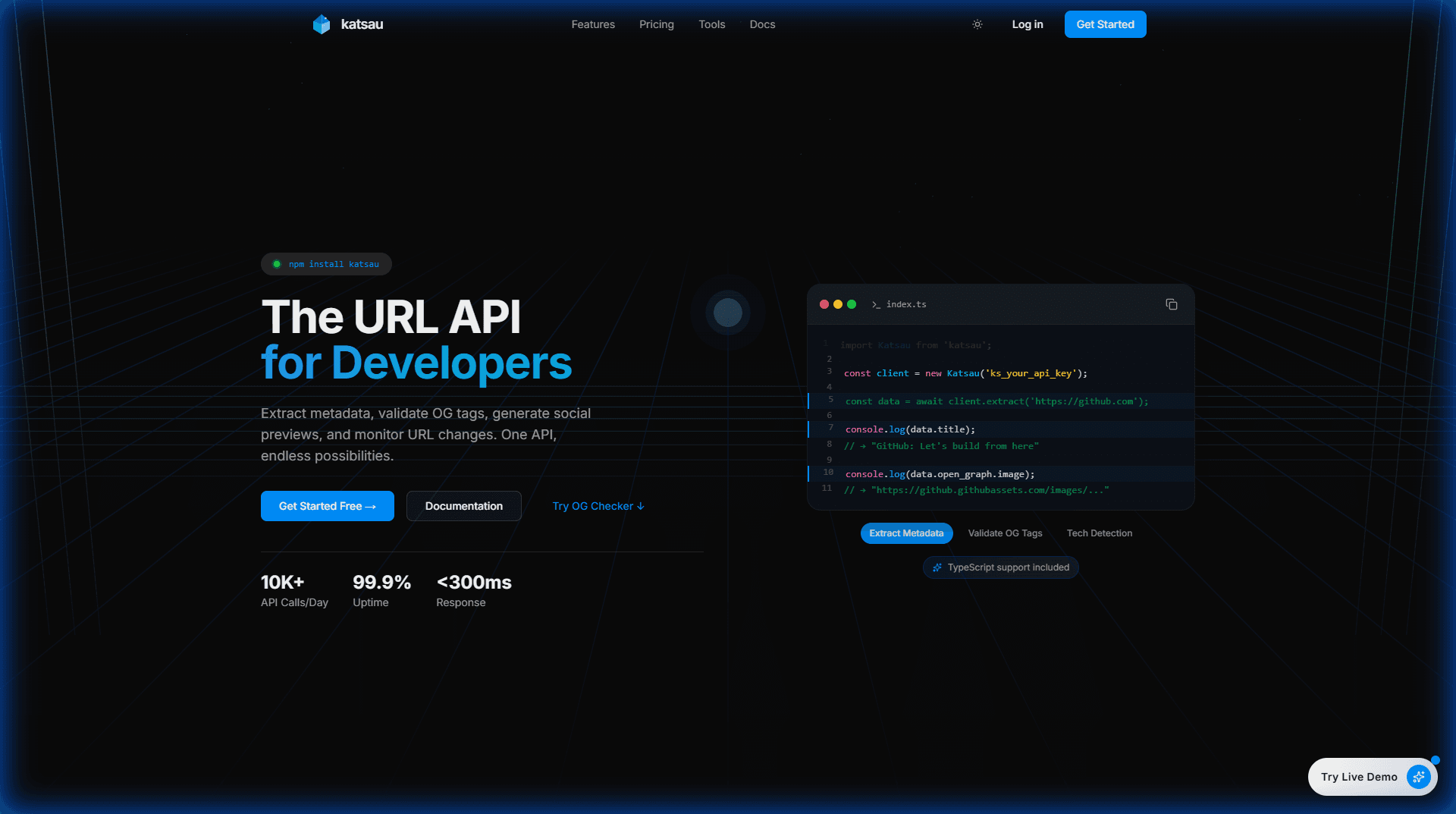Click the green window dot in code panel
The width and height of the screenshot is (1456, 814).
[852, 304]
